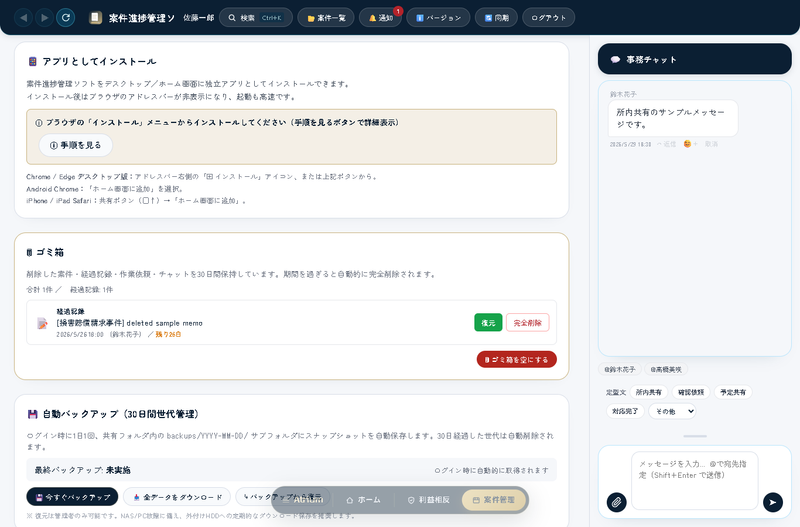Click the アプリとしてインストール heading
800x527 pixels.
coord(92,62)
